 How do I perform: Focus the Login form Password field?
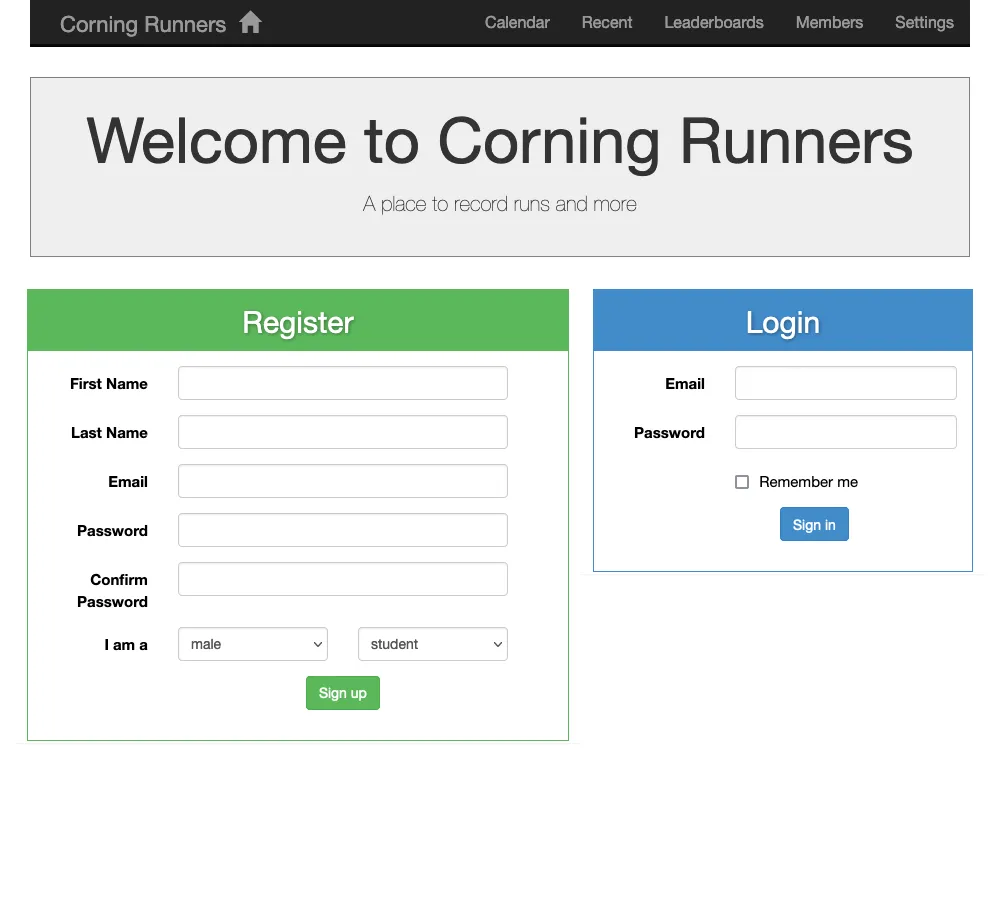(x=845, y=432)
